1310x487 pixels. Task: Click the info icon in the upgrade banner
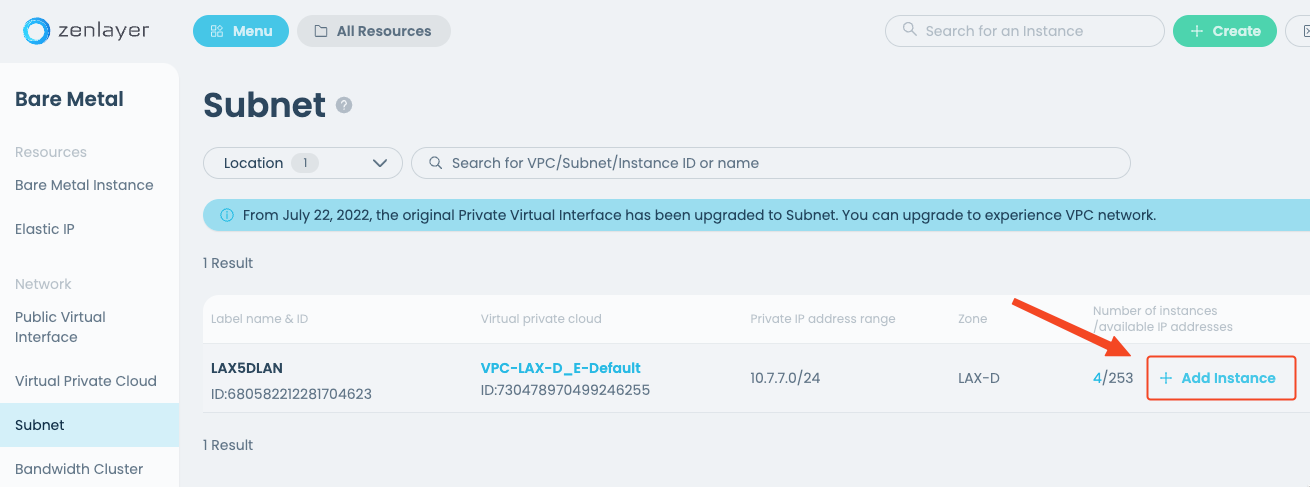[x=226, y=215]
